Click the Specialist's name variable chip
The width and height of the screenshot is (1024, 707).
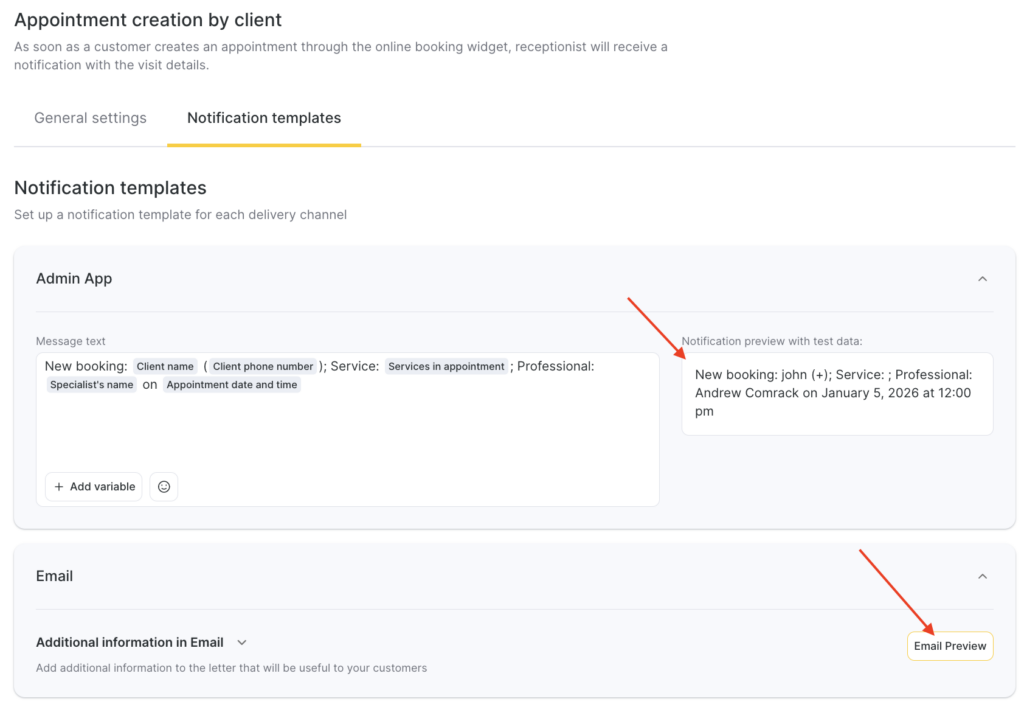coord(91,385)
